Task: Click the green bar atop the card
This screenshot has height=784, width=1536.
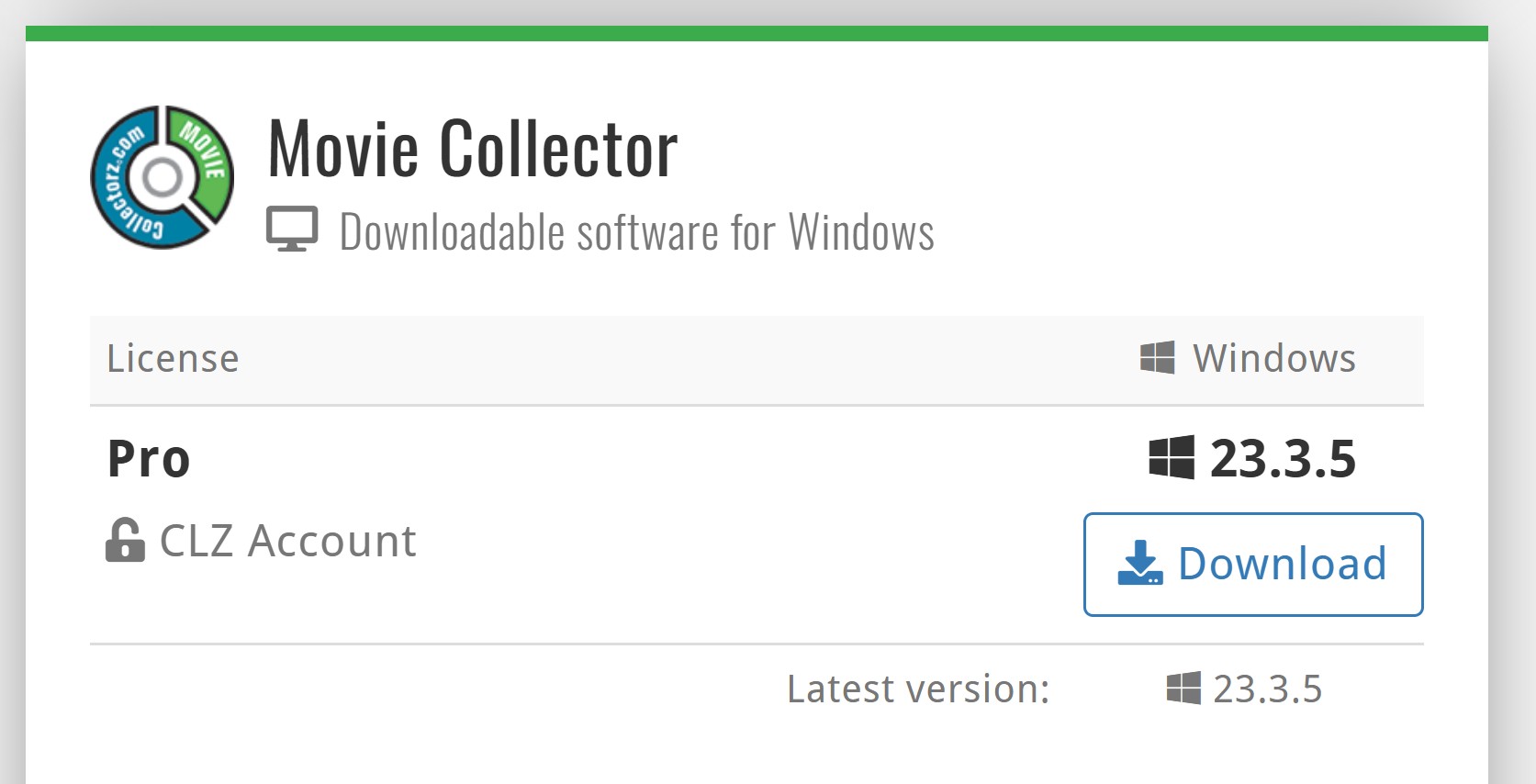Action: pyautogui.click(x=757, y=34)
